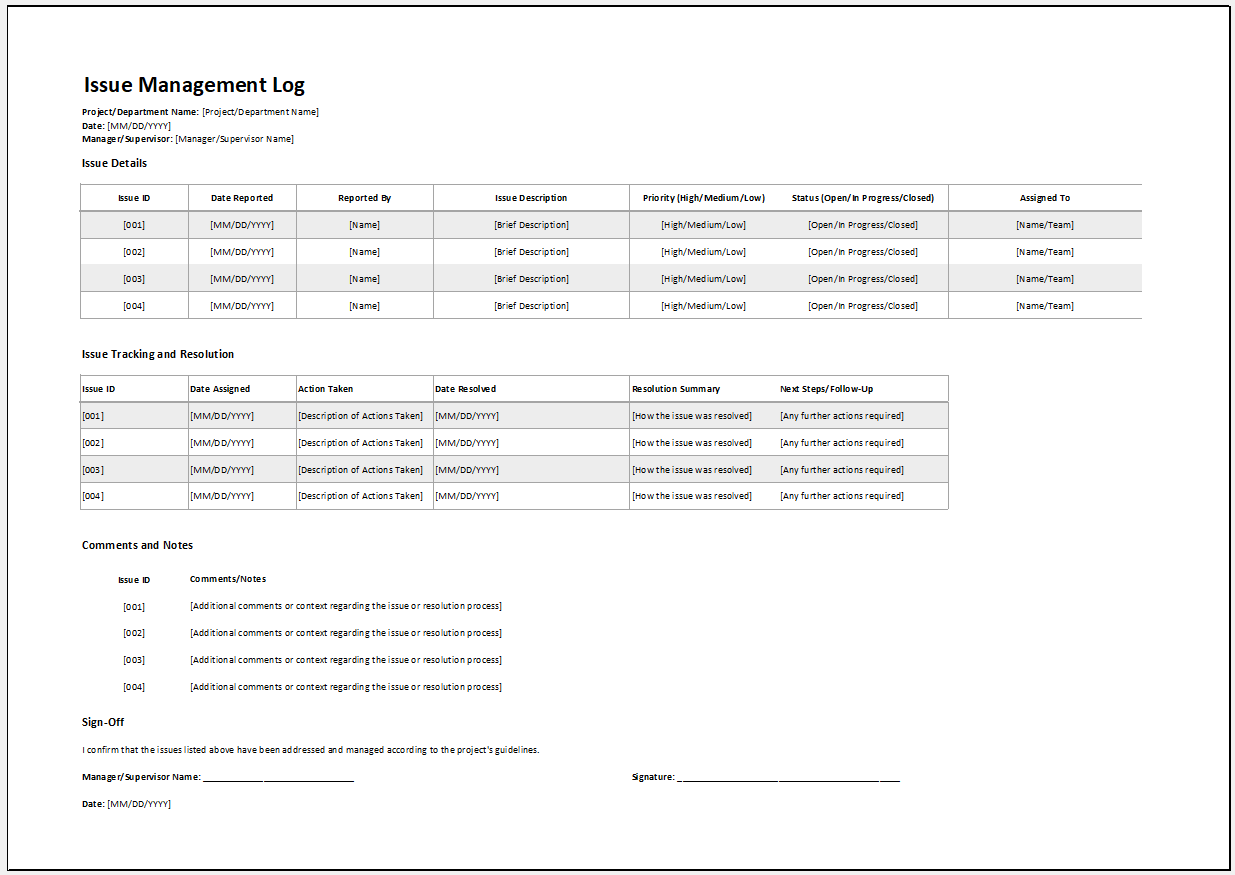Click the Resolution Summary header cell
Screen dimensions: 1235x875
[704, 389]
